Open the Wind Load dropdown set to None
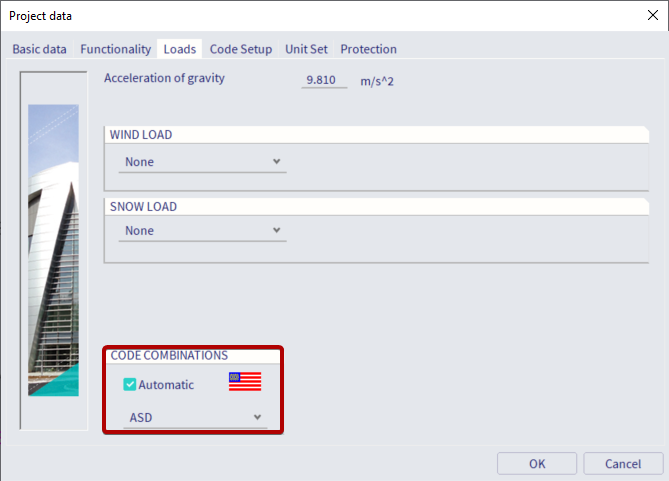 coord(202,161)
